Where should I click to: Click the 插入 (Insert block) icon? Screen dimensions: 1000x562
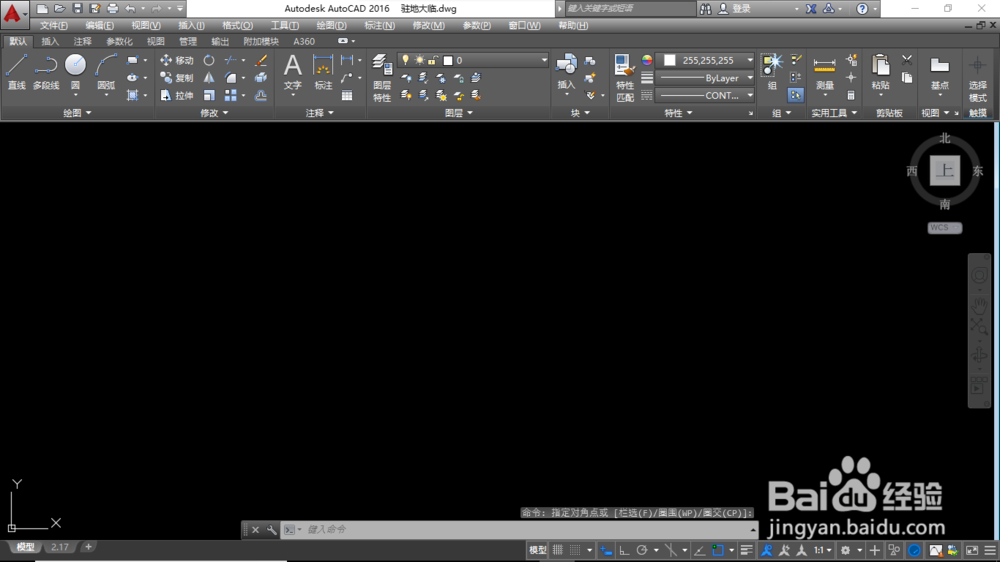[566, 71]
